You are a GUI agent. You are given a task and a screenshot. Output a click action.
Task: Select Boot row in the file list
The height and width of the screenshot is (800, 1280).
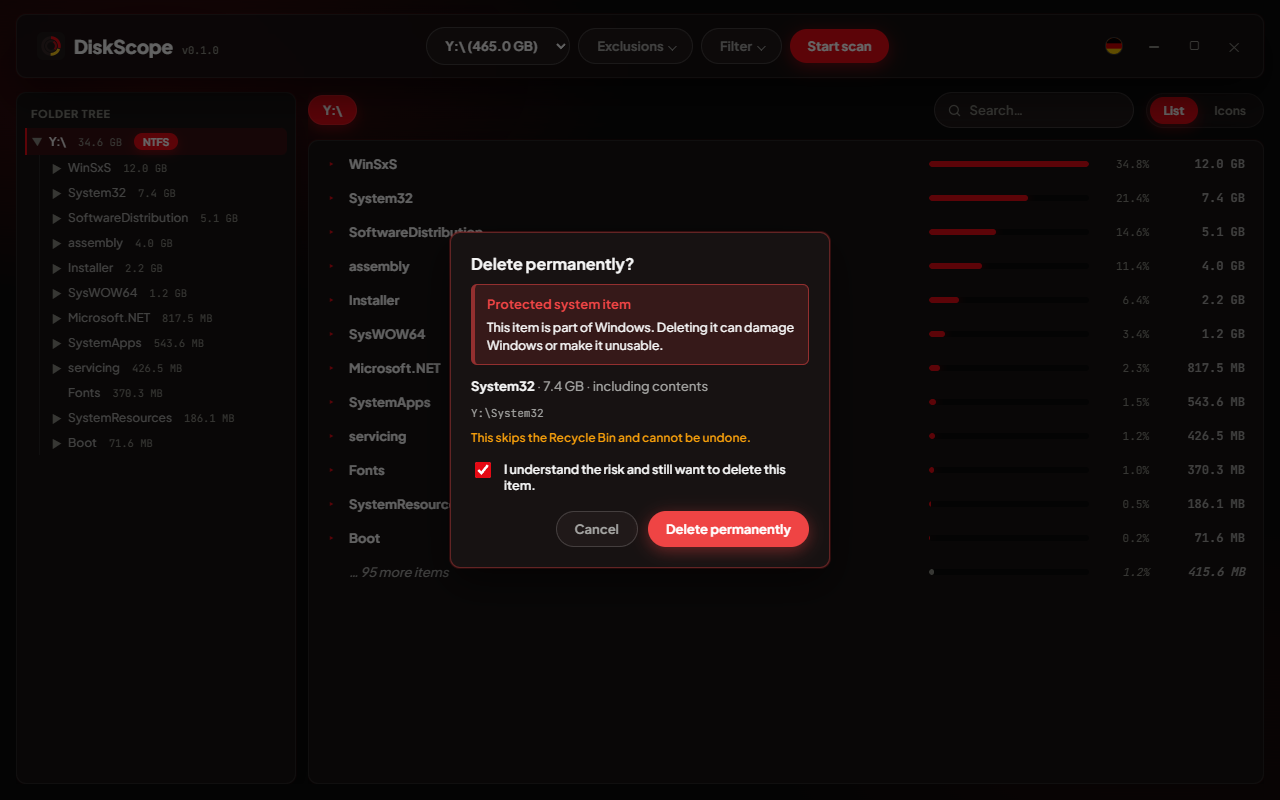pyautogui.click(x=786, y=538)
